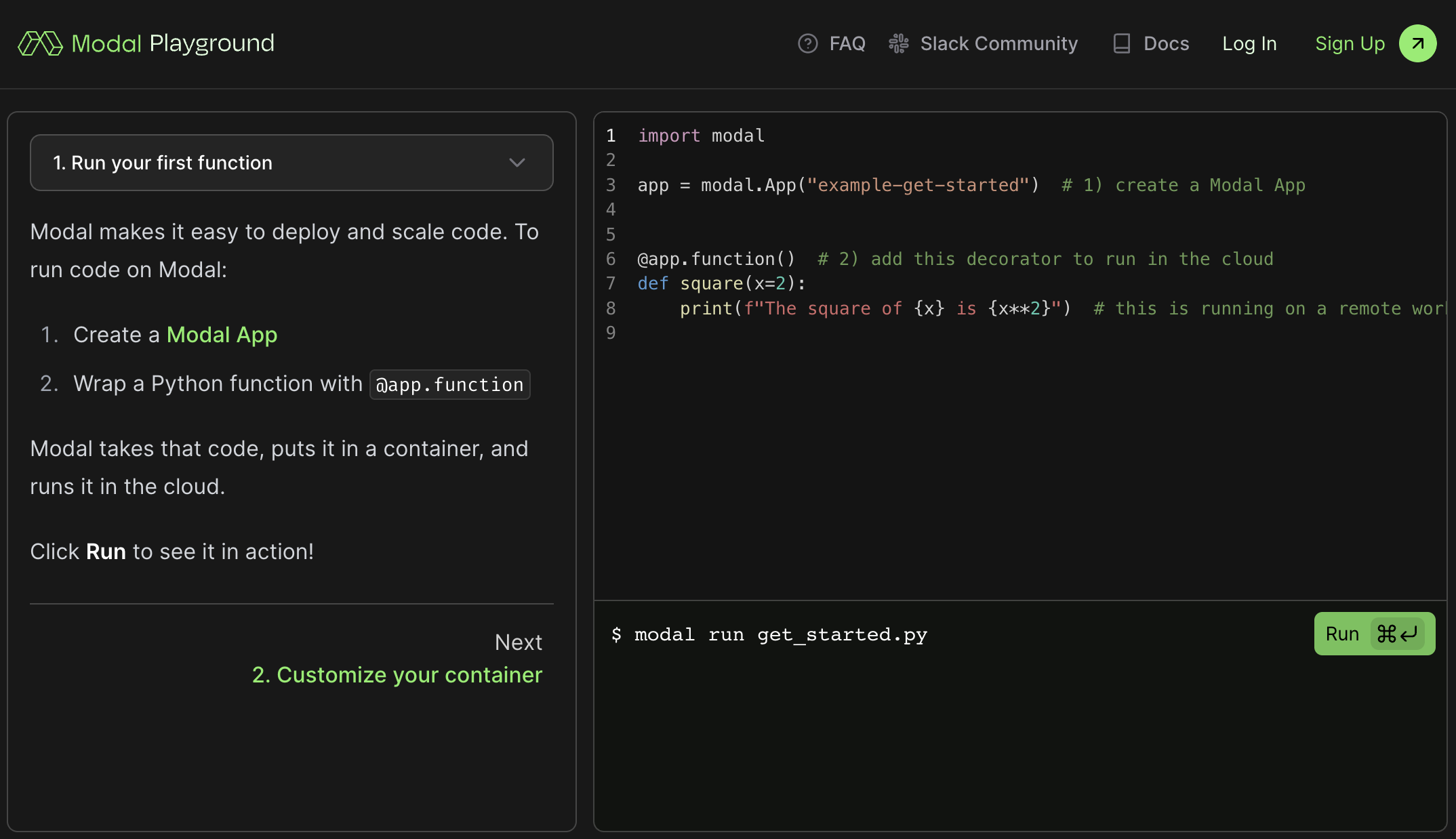The height and width of the screenshot is (839, 1456).
Task: Click the "example-get-started" string in code
Action: pos(918,185)
